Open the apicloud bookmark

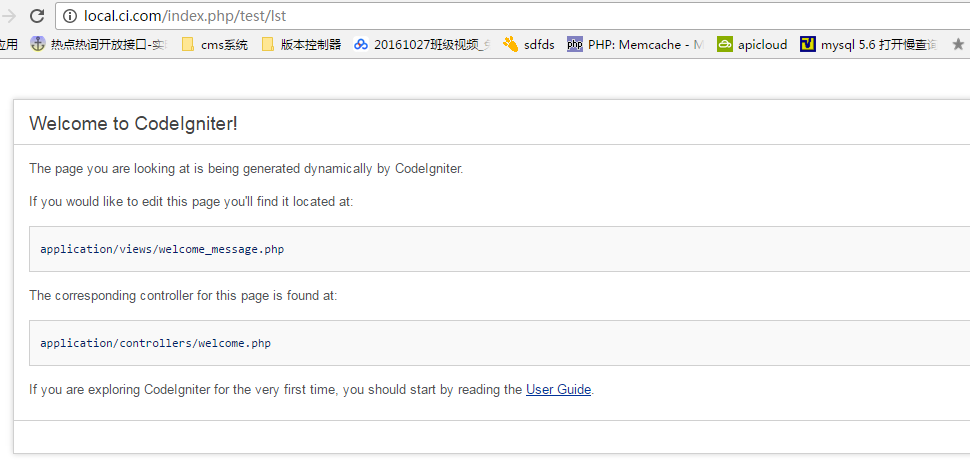(x=752, y=44)
